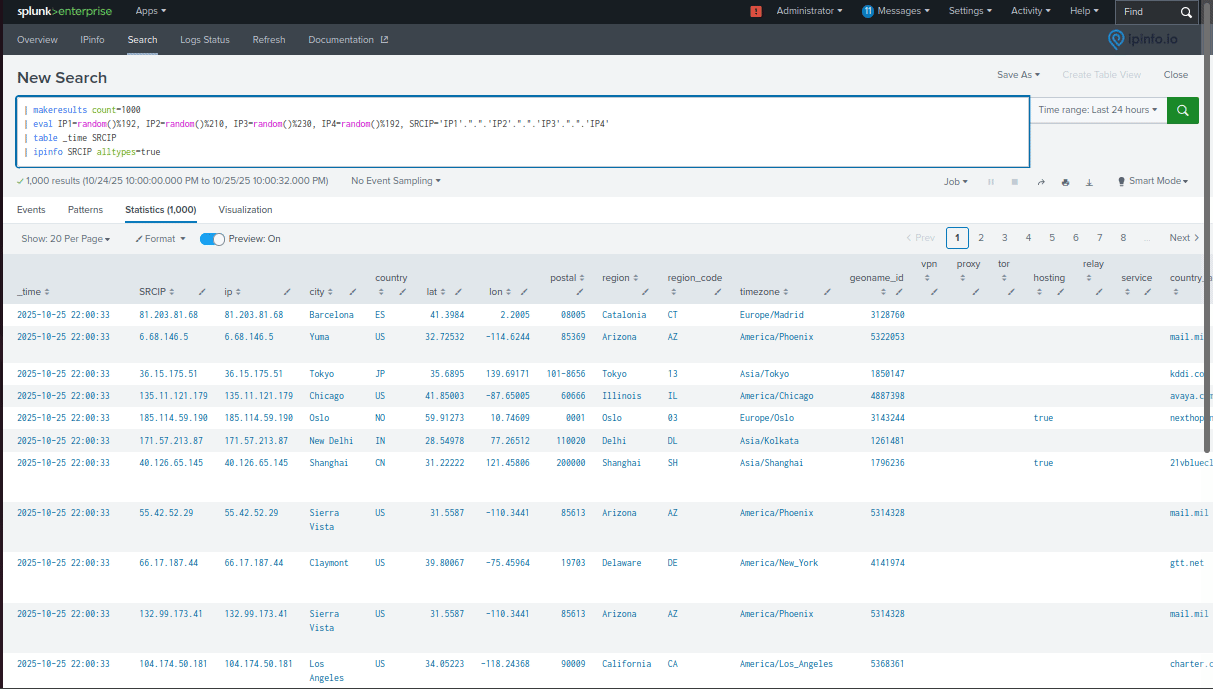The height and width of the screenshot is (689, 1213).
Task: Click the splunk enterprise logo
Action: (64, 11)
